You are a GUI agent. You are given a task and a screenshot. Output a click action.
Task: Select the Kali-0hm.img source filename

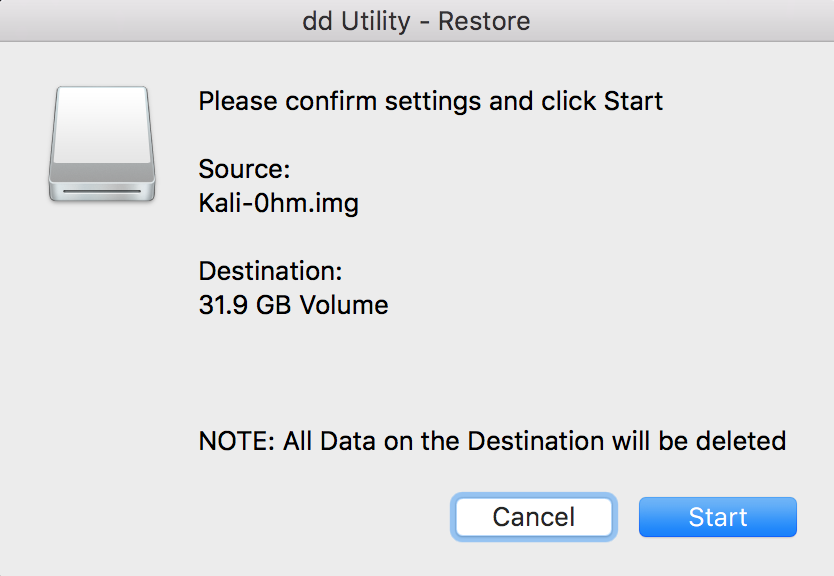279,204
